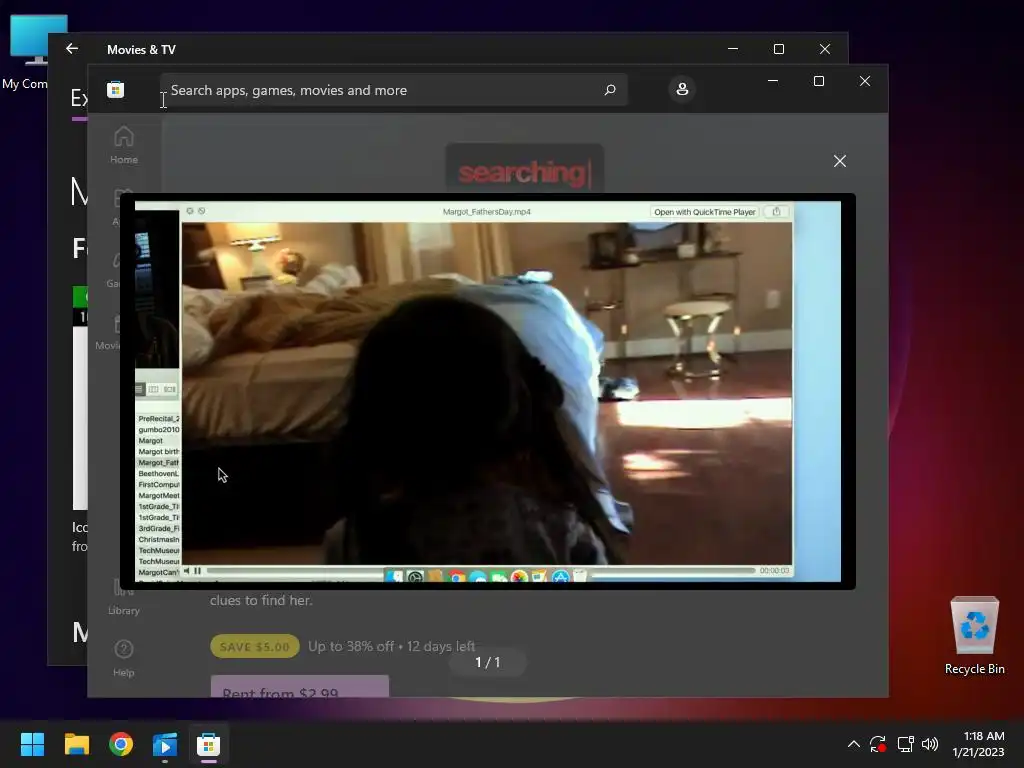Minimize the Microsoft Store window

773,81
